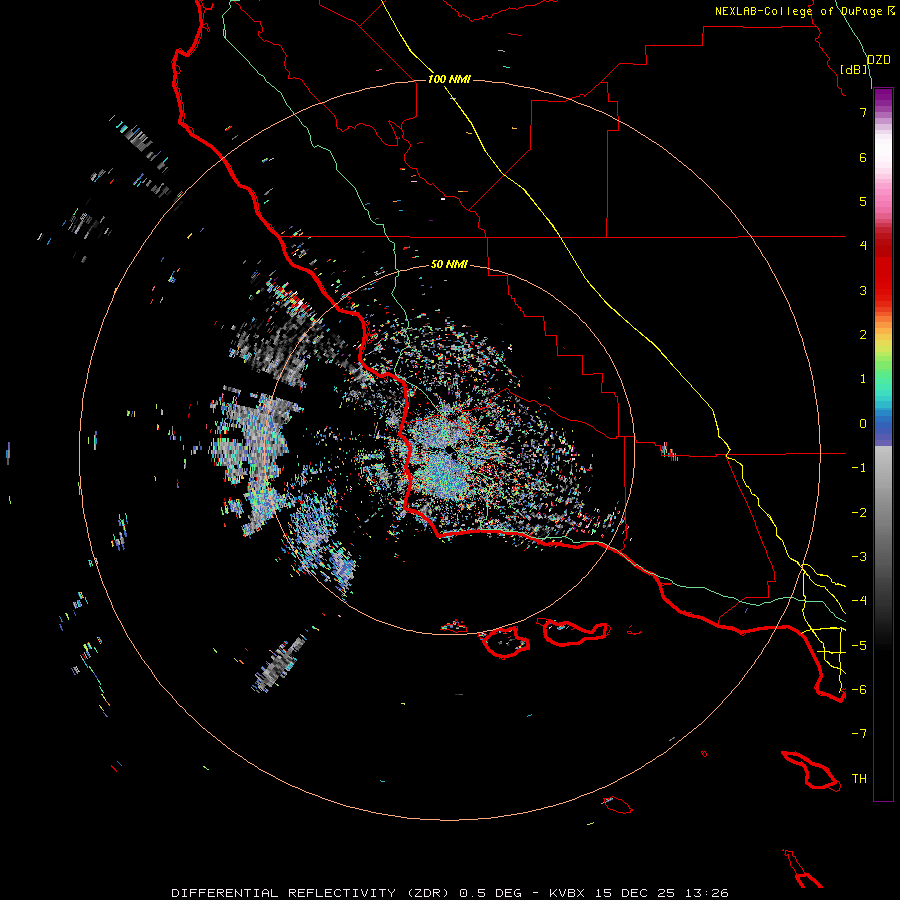The image size is (900, 900).
Task: Click the KVBX radar site at the rings' center
Action: 449,449
